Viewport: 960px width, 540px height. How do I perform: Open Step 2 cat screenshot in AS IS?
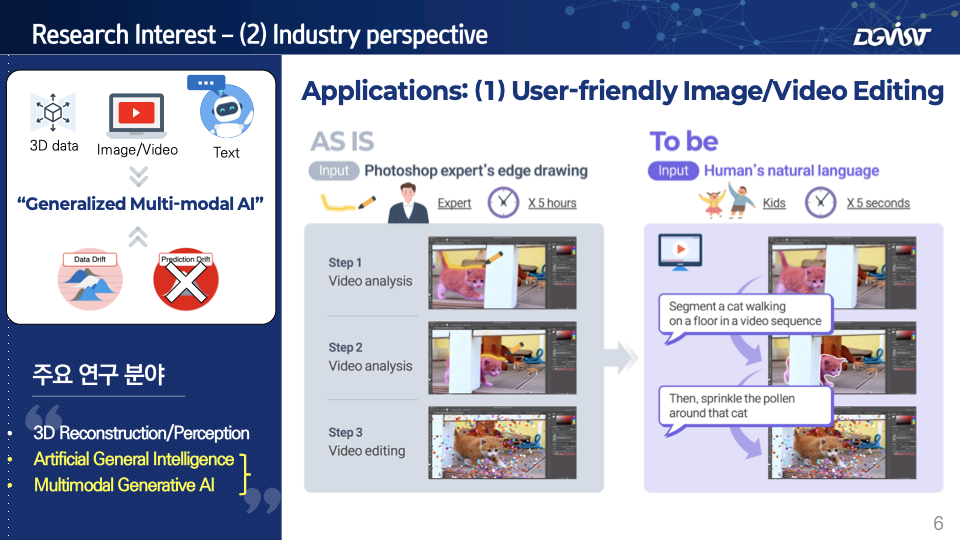tap(502, 358)
